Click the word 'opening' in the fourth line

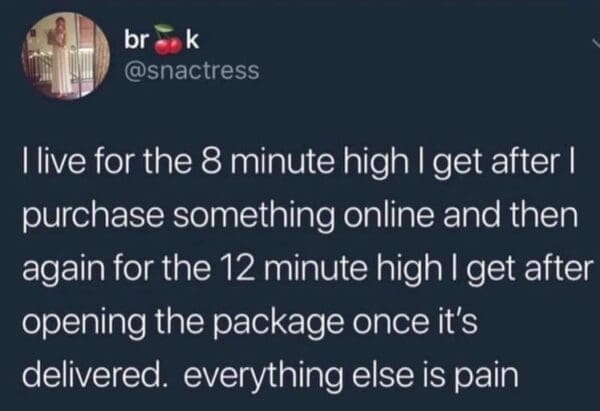tap(84, 323)
